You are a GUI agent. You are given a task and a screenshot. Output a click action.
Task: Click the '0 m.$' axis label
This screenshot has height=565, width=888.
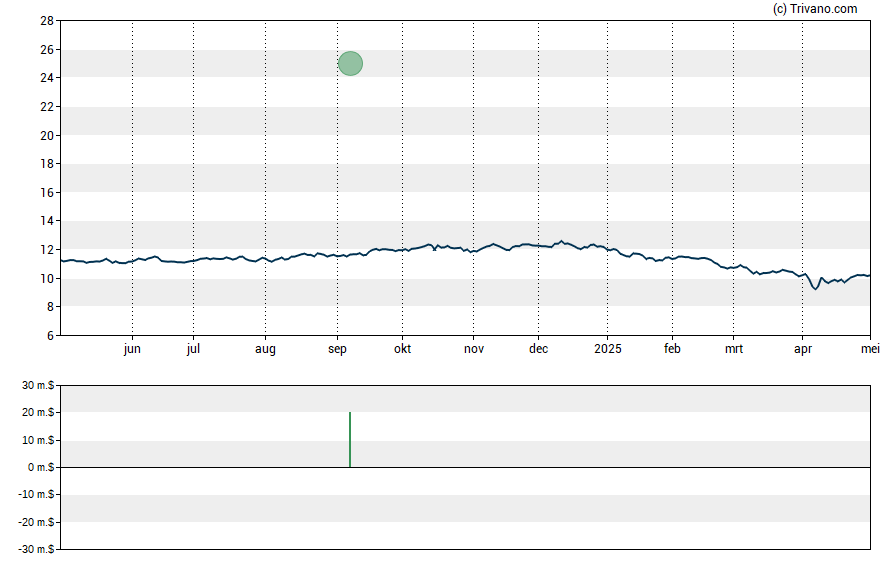(x=41, y=468)
